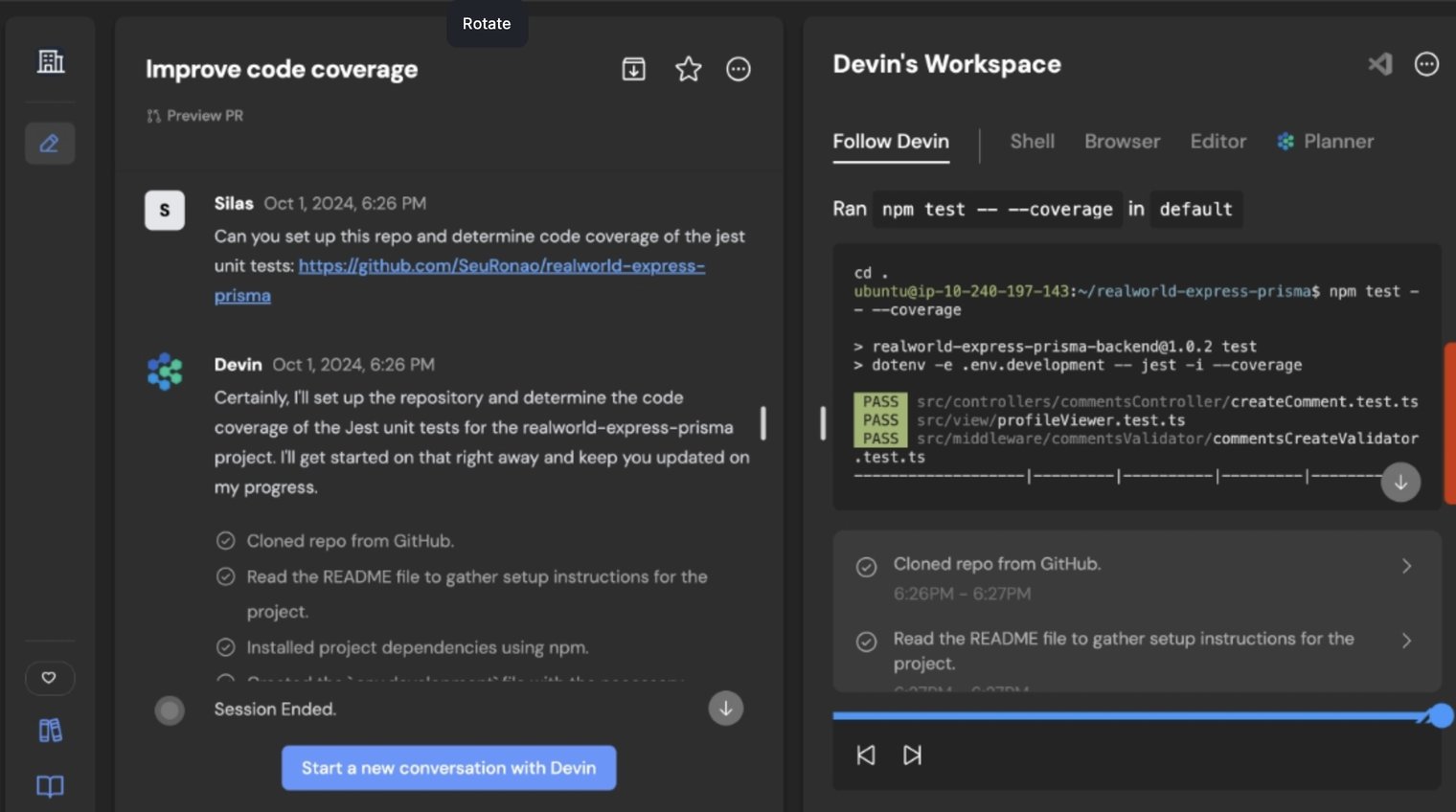Click 'npm test -- --coverage' command chip
Image resolution: width=1456 pixels, height=812 pixels.
997,209
